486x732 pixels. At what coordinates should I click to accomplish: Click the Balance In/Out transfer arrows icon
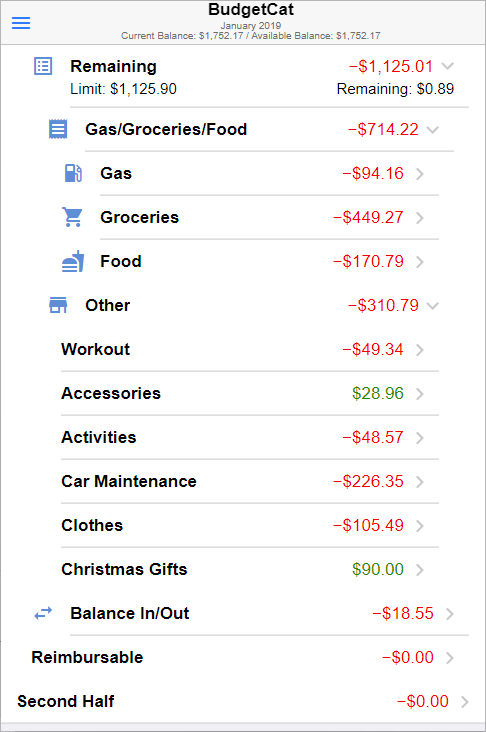click(43, 613)
